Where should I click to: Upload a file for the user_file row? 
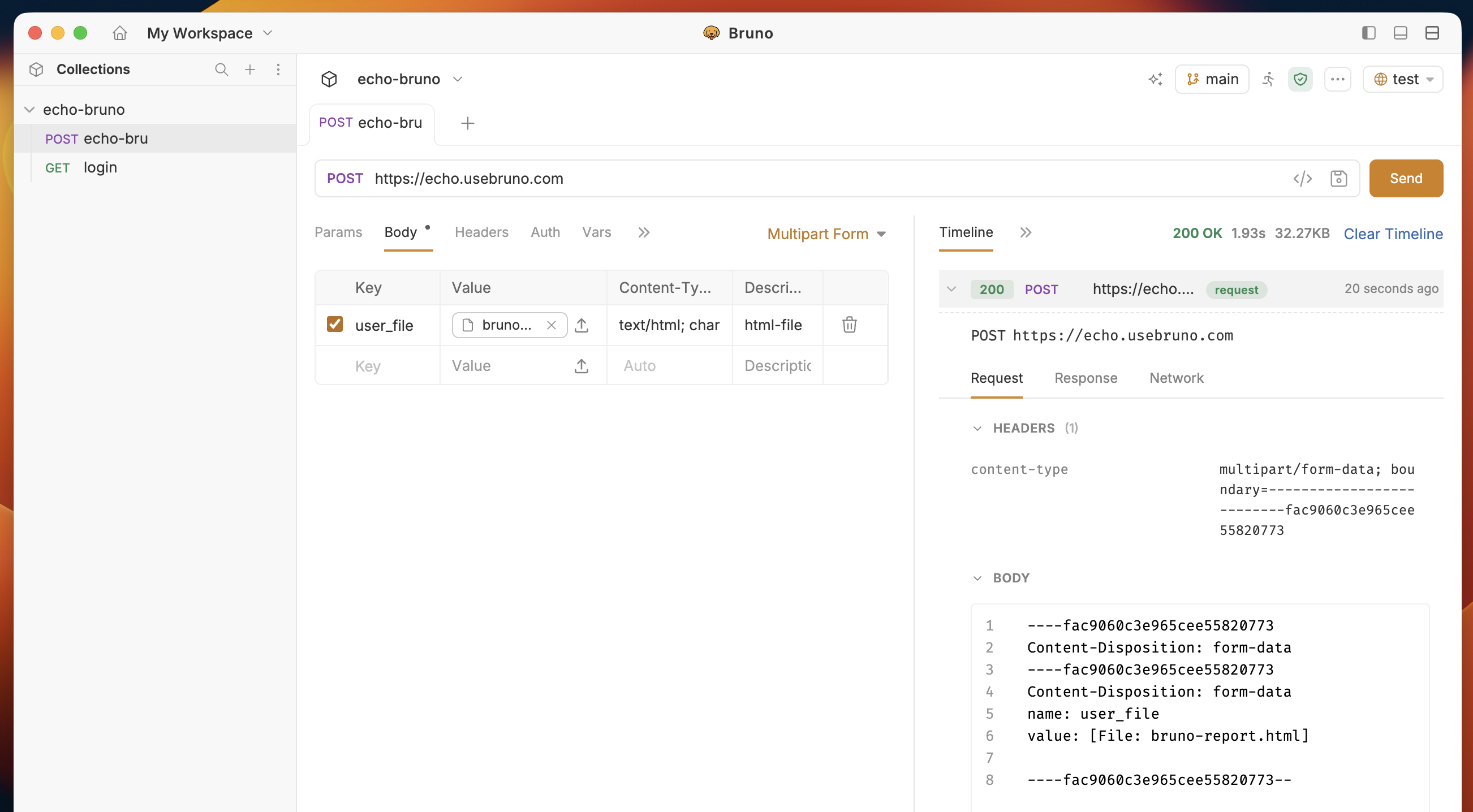click(x=582, y=325)
